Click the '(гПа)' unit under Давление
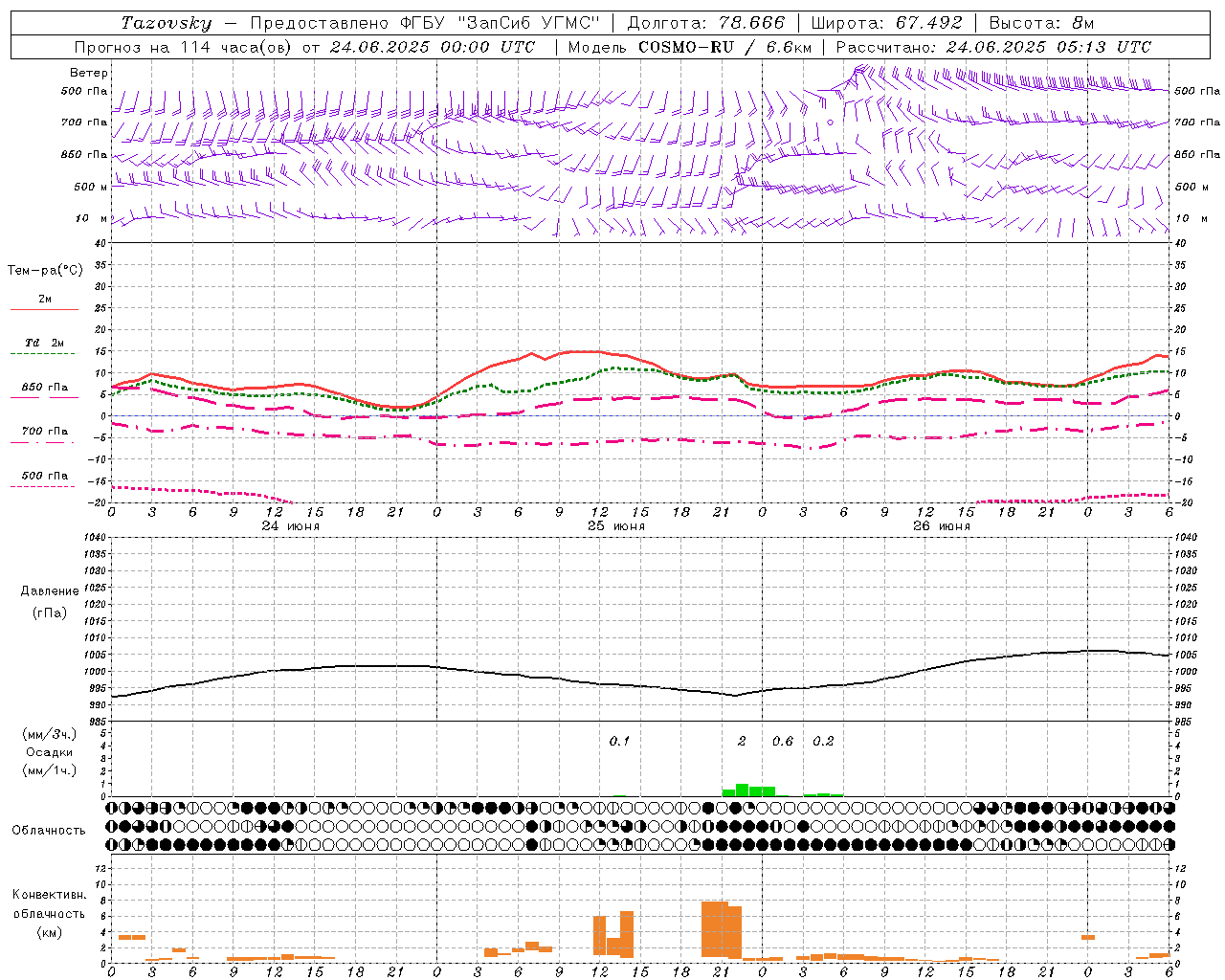Image resolution: width=1225 pixels, height=980 pixels. (x=50, y=612)
